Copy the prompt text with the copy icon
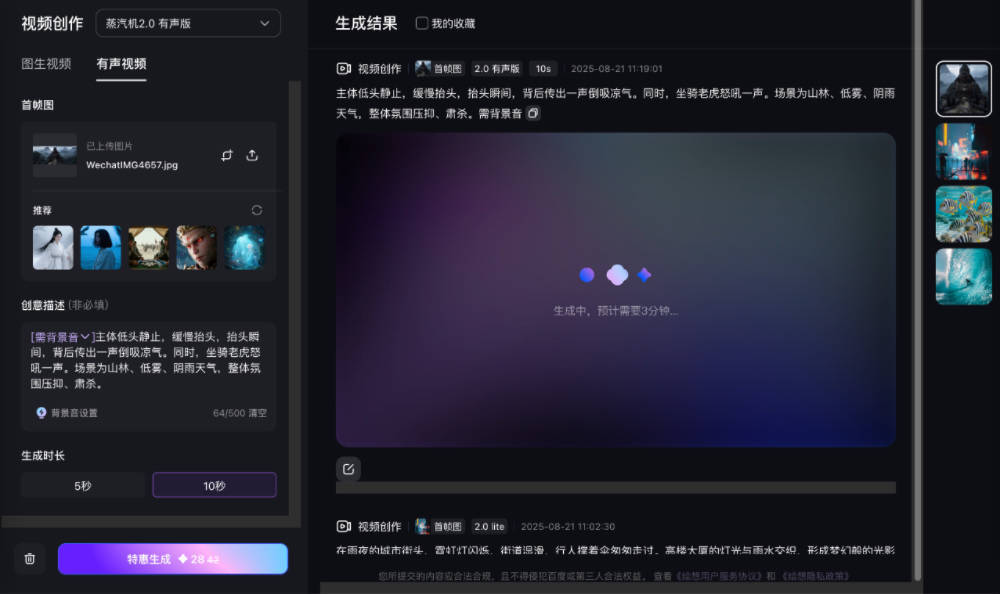 point(533,114)
